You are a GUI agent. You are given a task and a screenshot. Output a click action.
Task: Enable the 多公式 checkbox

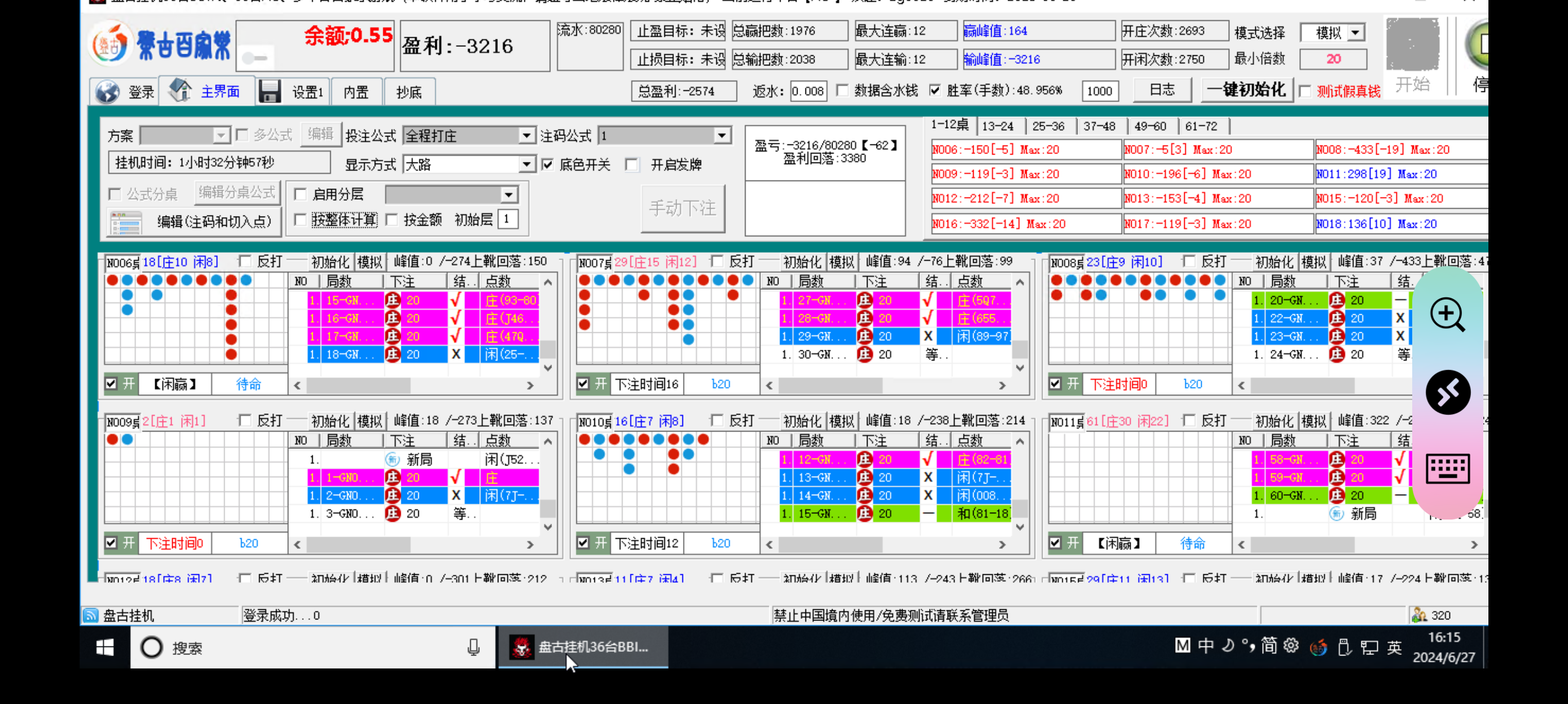(243, 134)
